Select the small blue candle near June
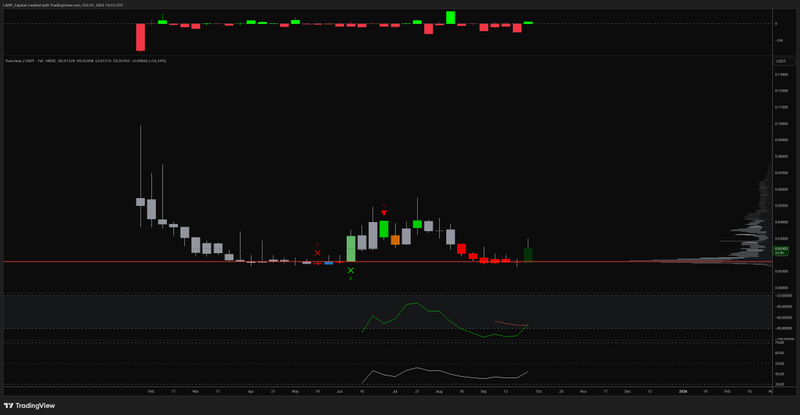The height and width of the screenshot is (415, 800). [328, 262]
